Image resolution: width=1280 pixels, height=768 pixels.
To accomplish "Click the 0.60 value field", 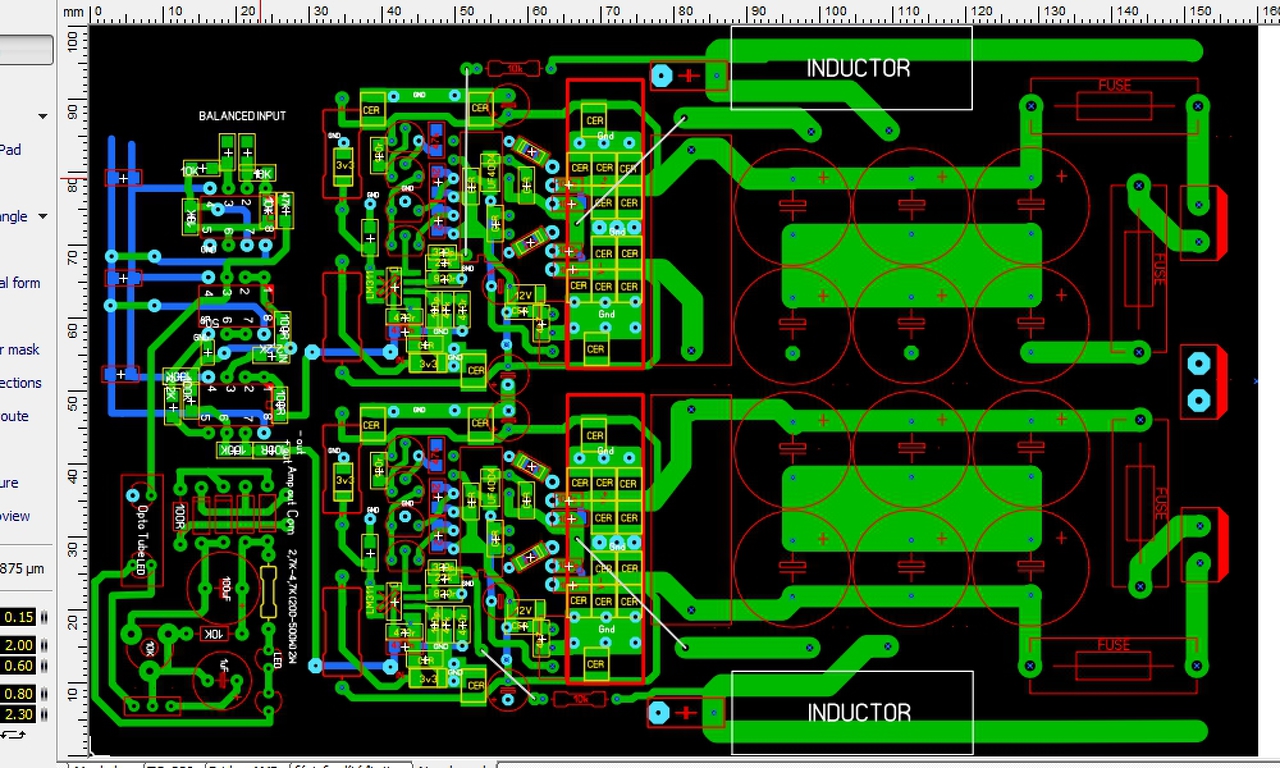I will pyautogui.click(x=19, y=666).
